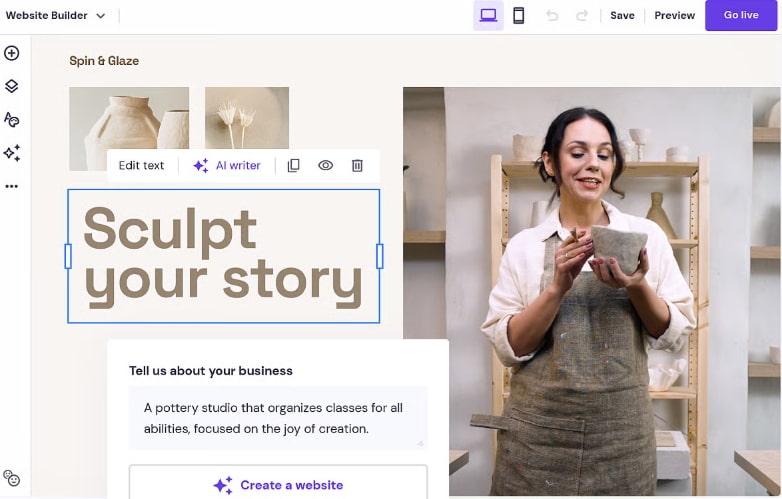Open the help smiley icon at bottom left

click(12, 478)
